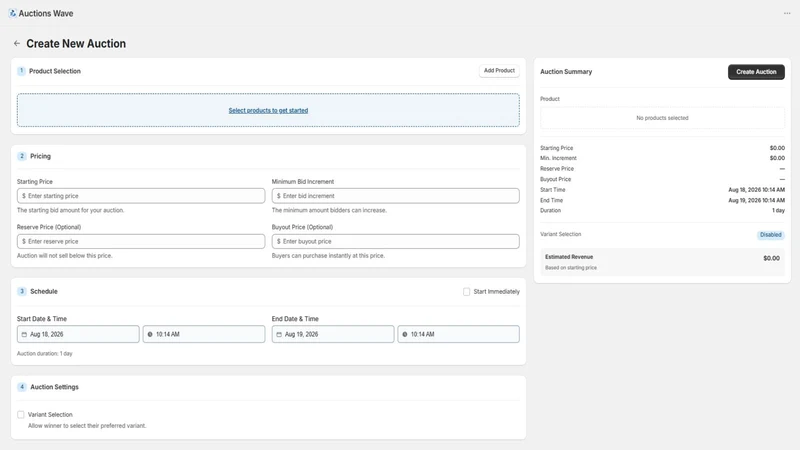Focus the Minimum Bid Increment input field
The height and width of the screenshot is (450, 800).
pyautogui.click(x=395, y=196)
